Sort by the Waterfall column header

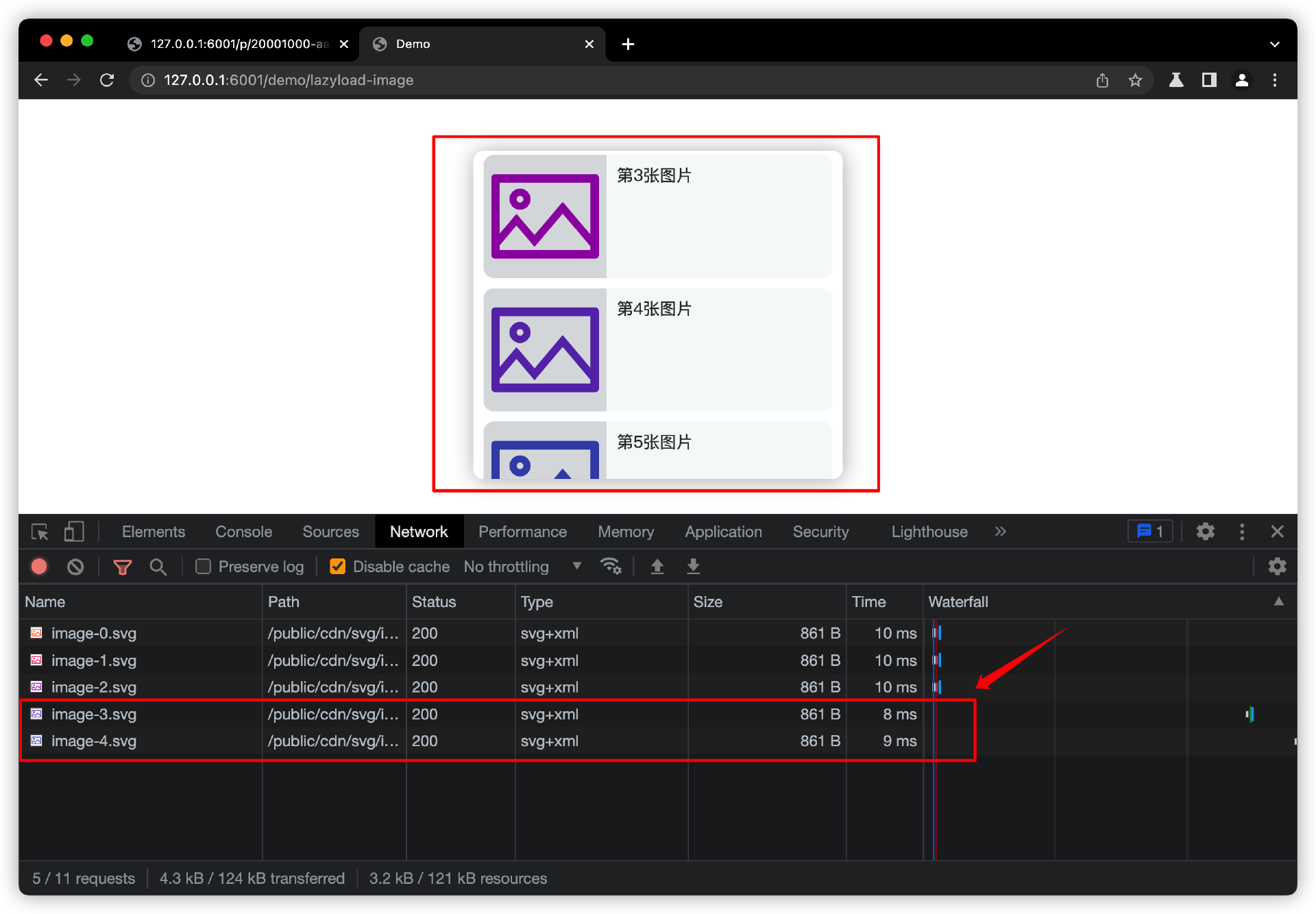[x=958, y=602]
